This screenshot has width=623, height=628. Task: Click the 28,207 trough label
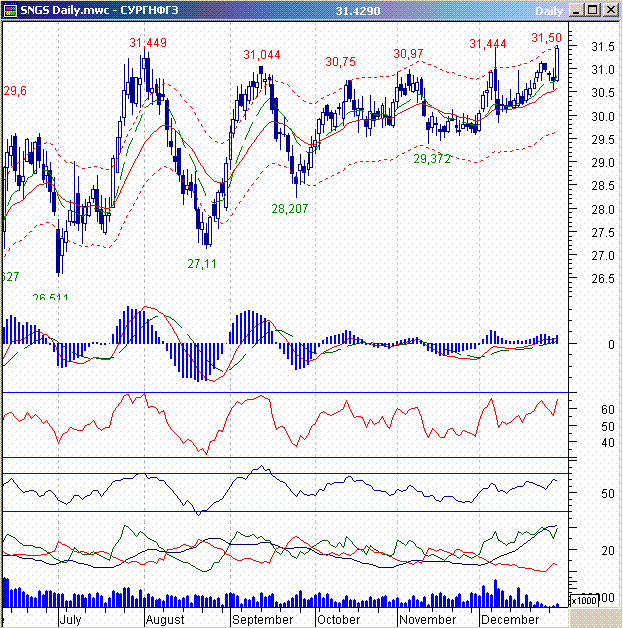click(290, 209)
